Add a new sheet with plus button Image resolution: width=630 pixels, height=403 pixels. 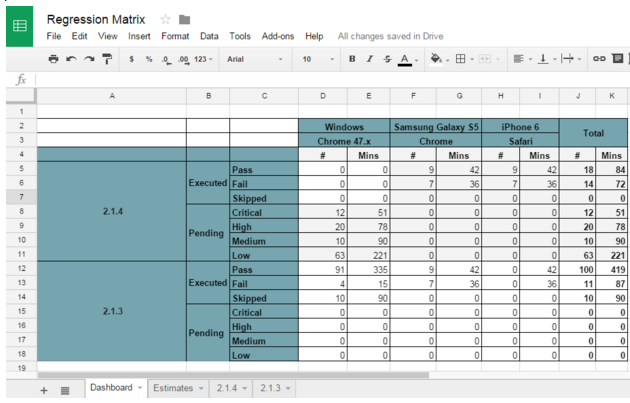(x=44, y=390)
